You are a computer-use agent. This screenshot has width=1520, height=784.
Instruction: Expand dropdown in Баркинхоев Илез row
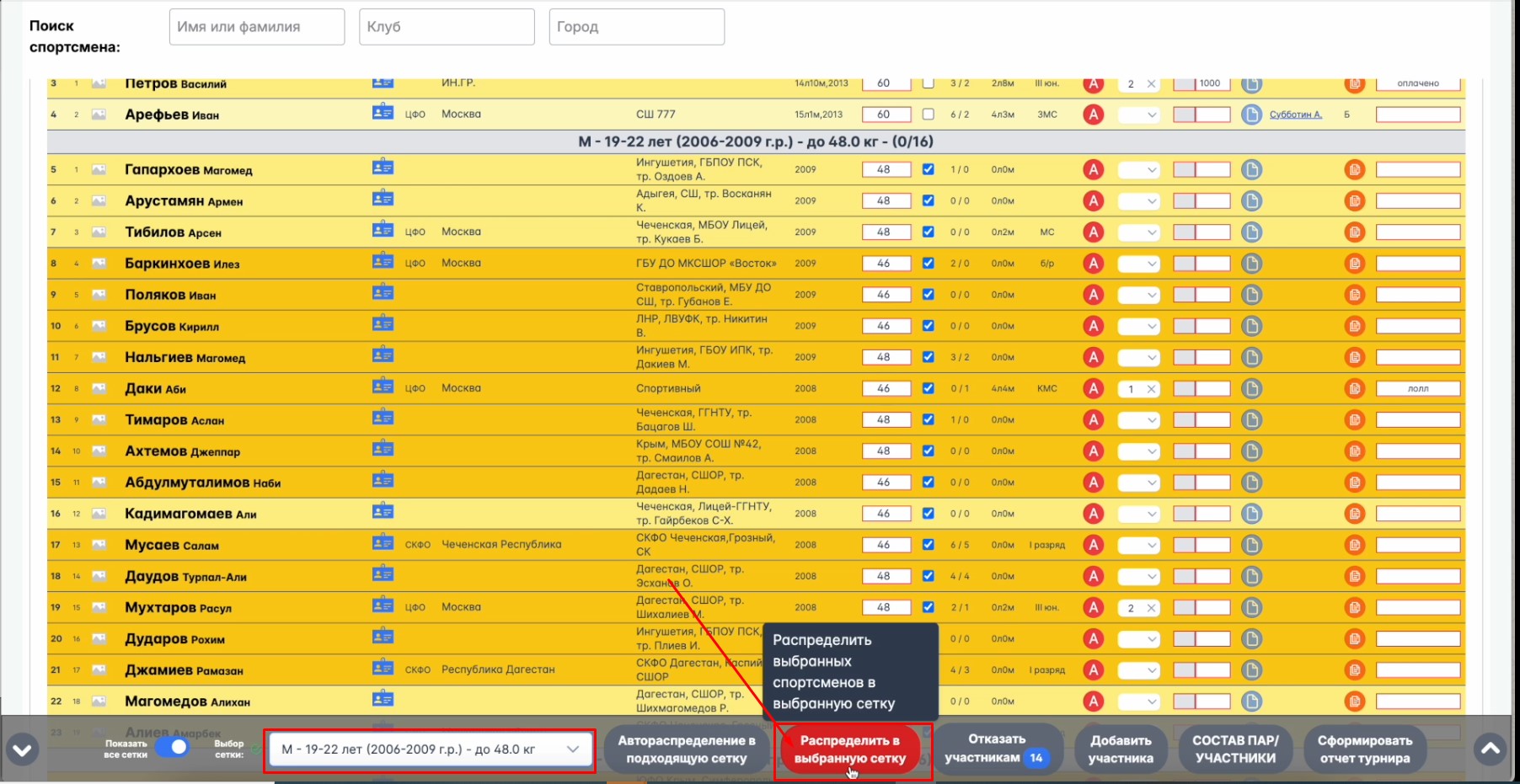click(x=1150, y=264)
